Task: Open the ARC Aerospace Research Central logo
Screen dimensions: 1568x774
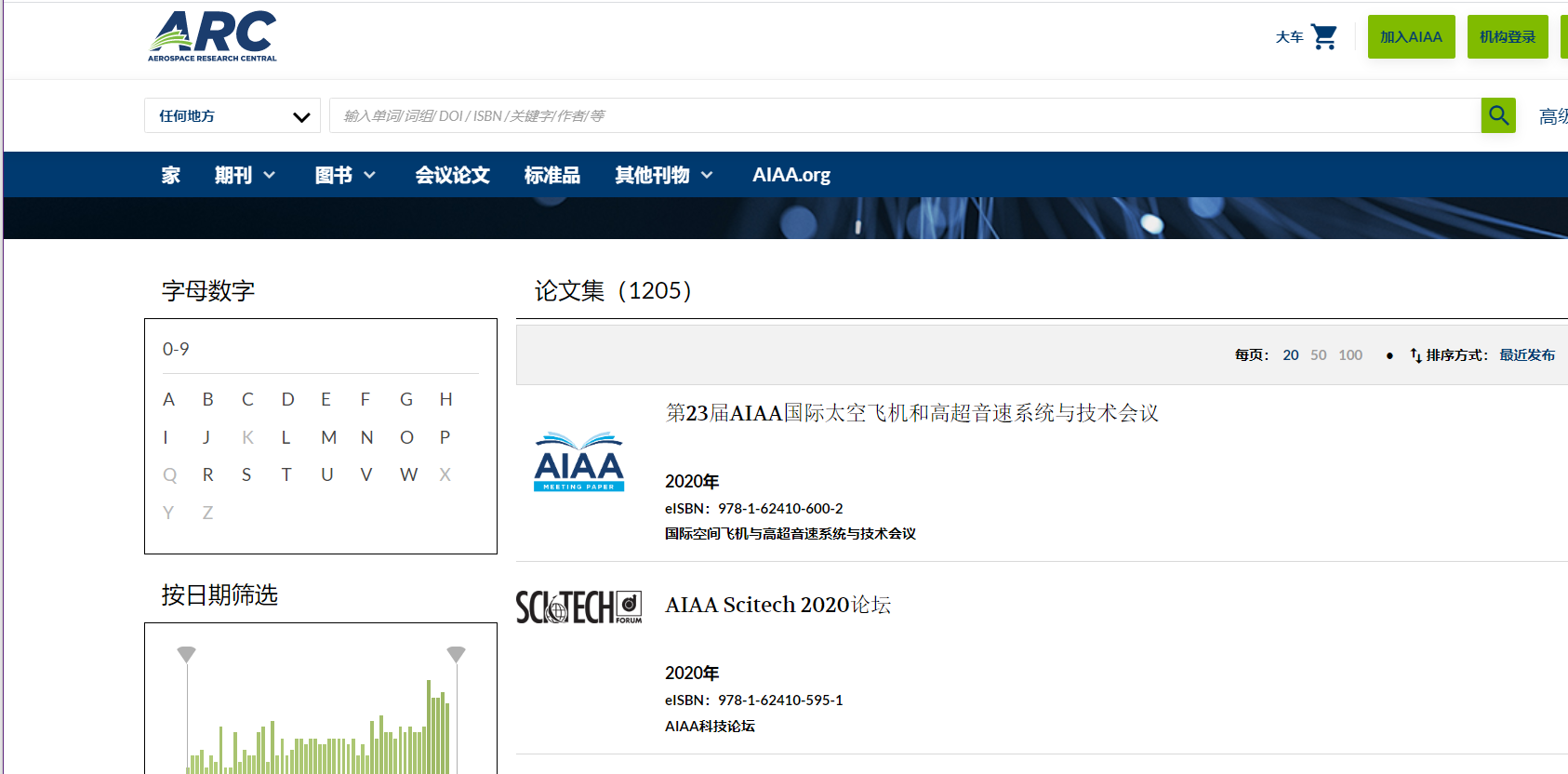Action: (x=213, y=36)
